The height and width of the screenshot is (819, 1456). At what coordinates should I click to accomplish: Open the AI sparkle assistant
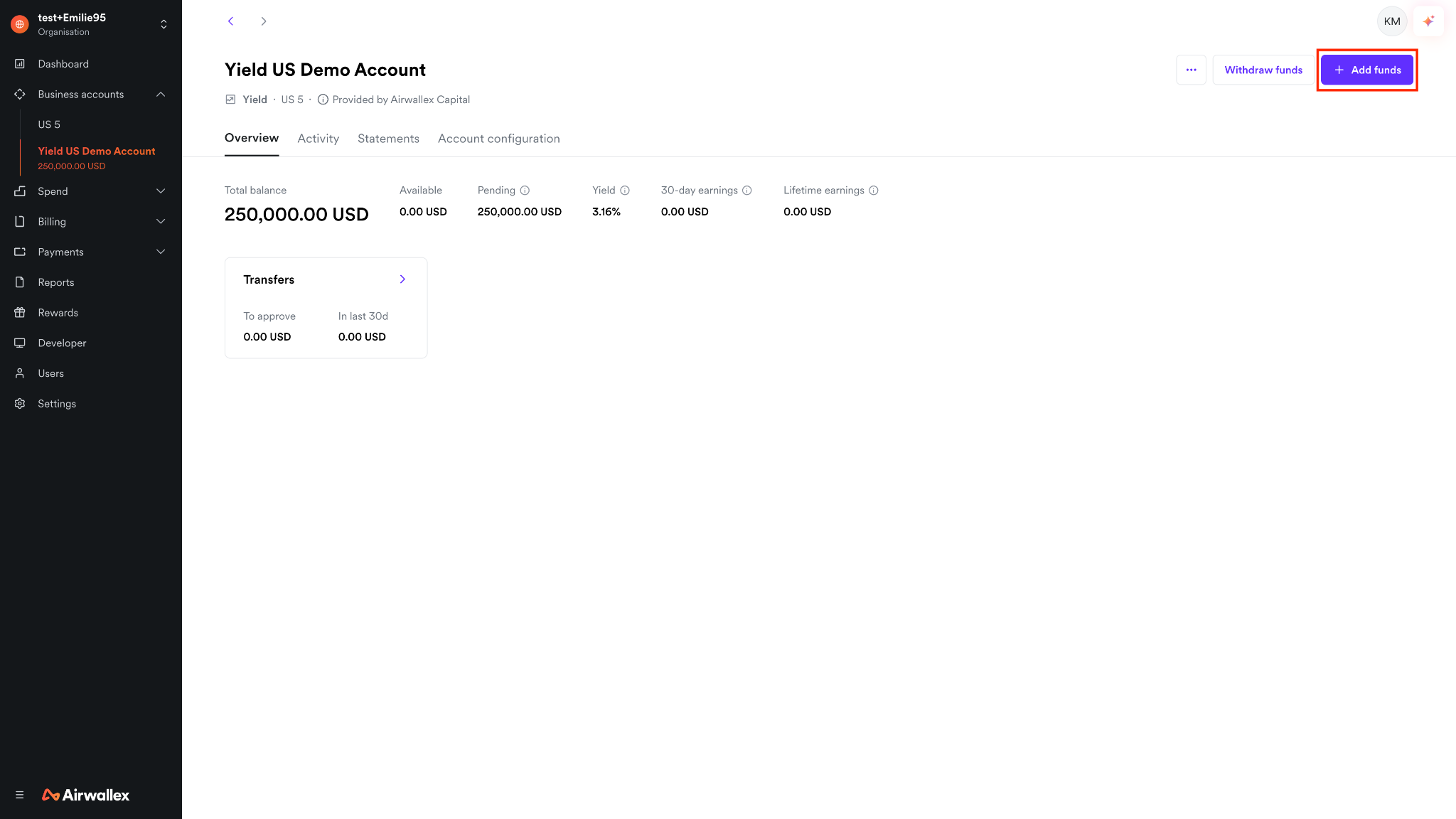tap(1429, 21)
